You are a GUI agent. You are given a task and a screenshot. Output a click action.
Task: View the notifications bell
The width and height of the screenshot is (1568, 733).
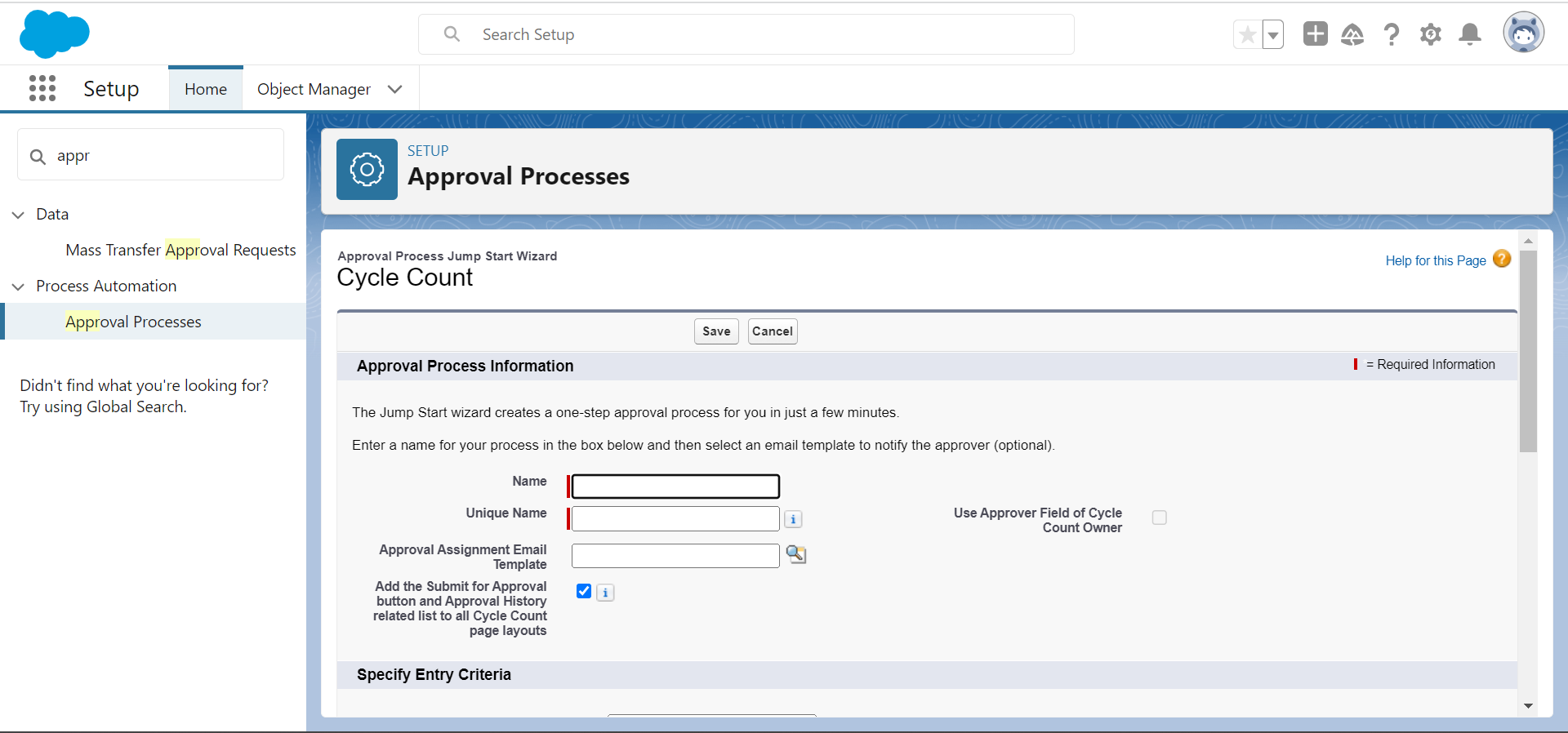tap(1470, 34)
